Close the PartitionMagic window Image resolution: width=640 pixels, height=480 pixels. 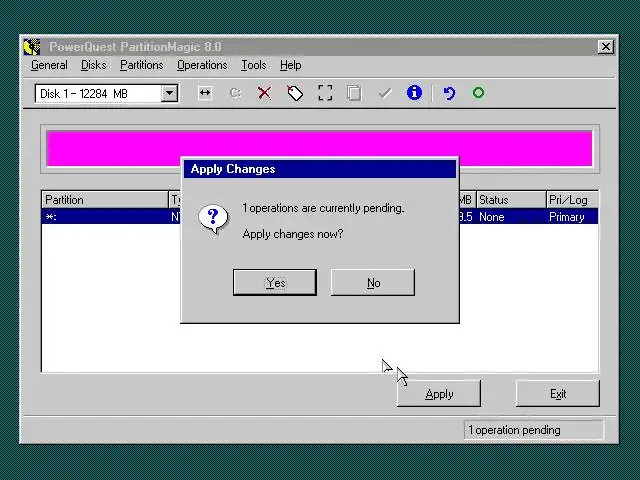606,47
